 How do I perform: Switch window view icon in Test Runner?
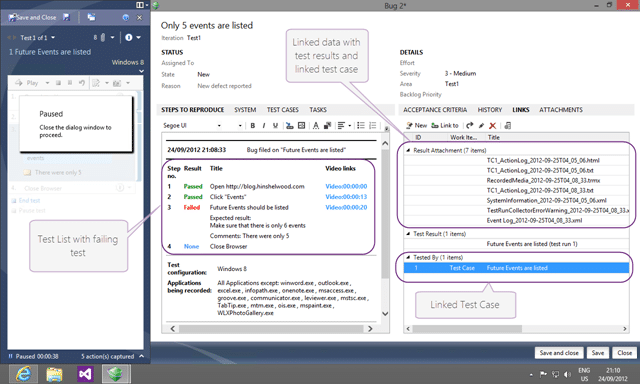tap(91, 17)
